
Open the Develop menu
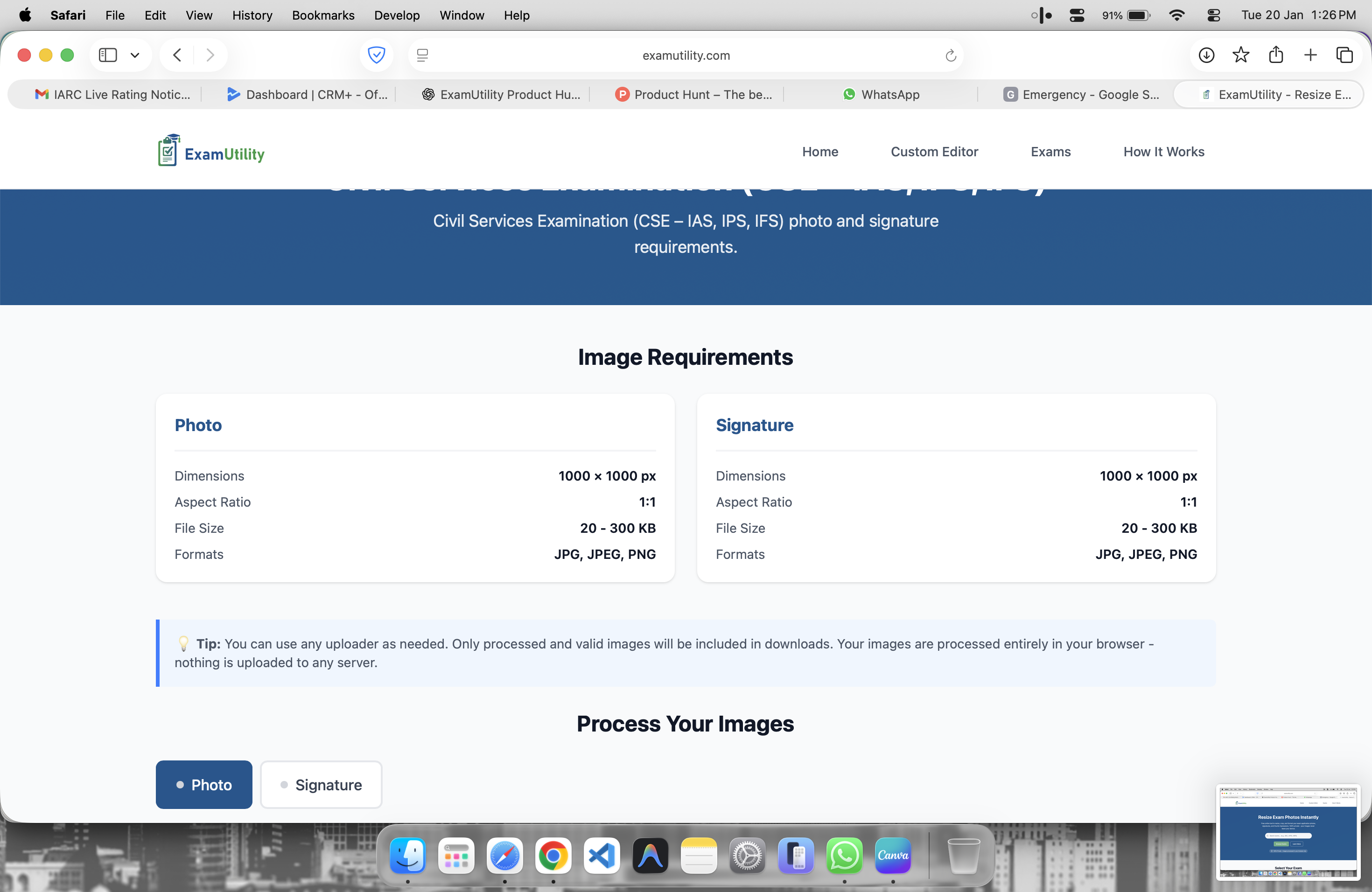click(x=397, y=15)
